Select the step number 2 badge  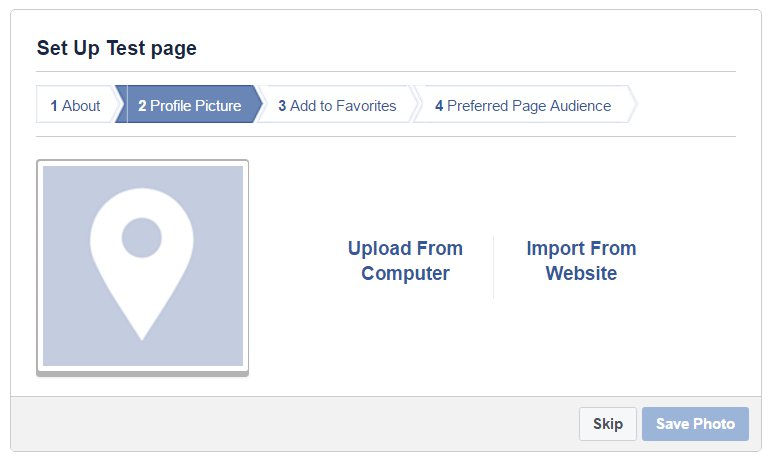tap(142, 106)
